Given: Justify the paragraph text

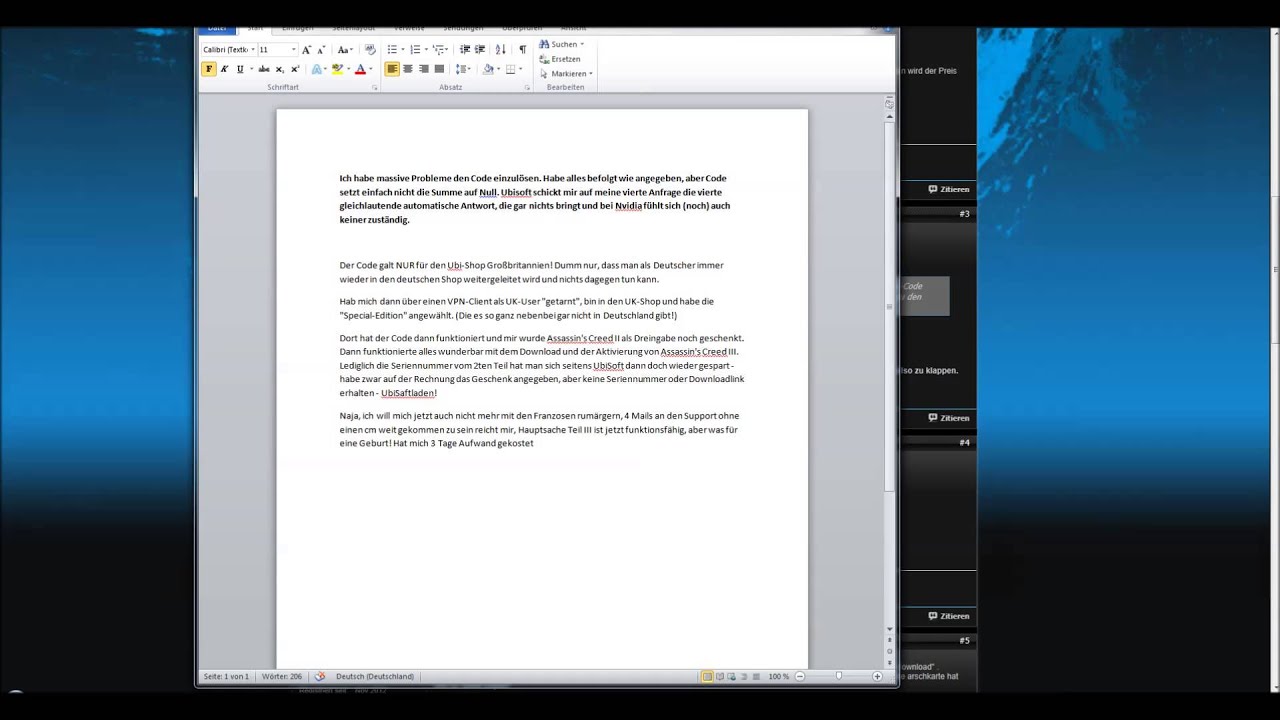Looking at the screenshot, I should click(x=439, y=69).
